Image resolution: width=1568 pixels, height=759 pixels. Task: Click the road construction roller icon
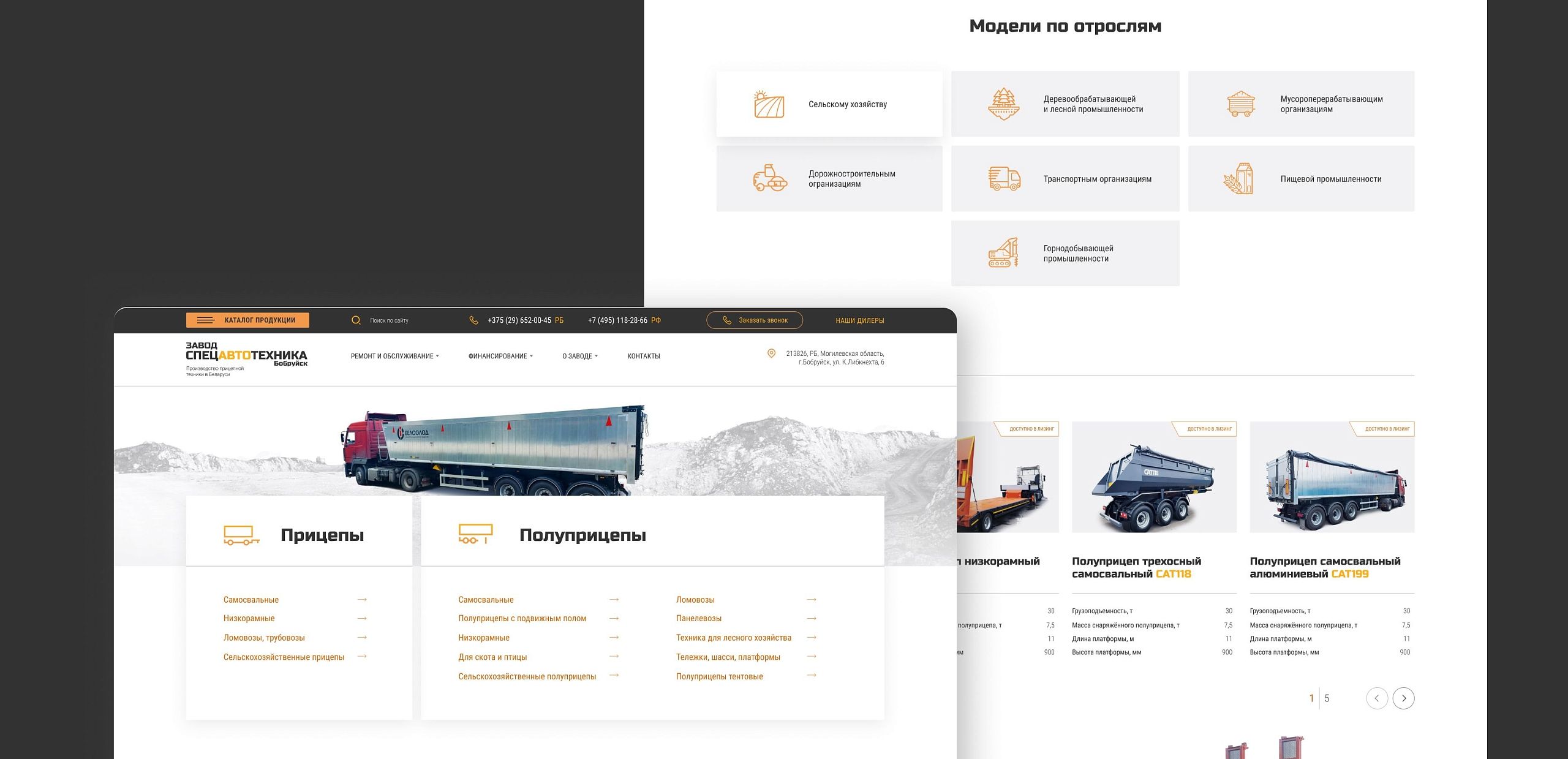tap(769, 179)
